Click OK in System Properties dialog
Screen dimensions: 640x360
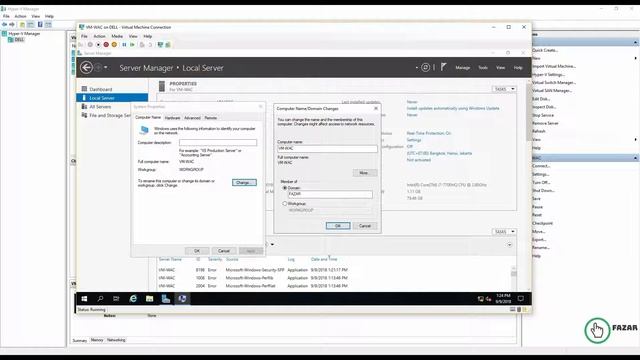[197, 251]
